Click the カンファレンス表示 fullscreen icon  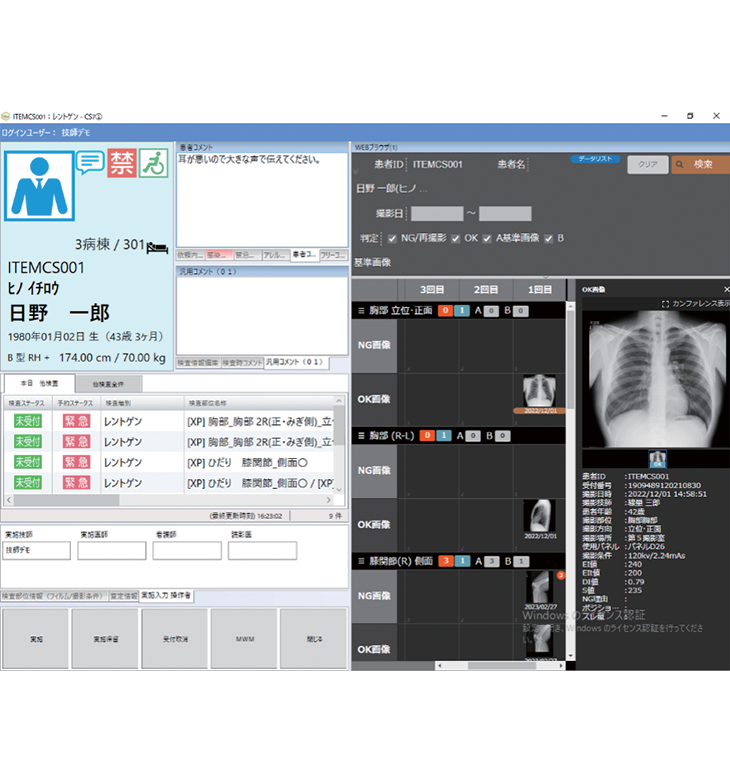(666, 303)
